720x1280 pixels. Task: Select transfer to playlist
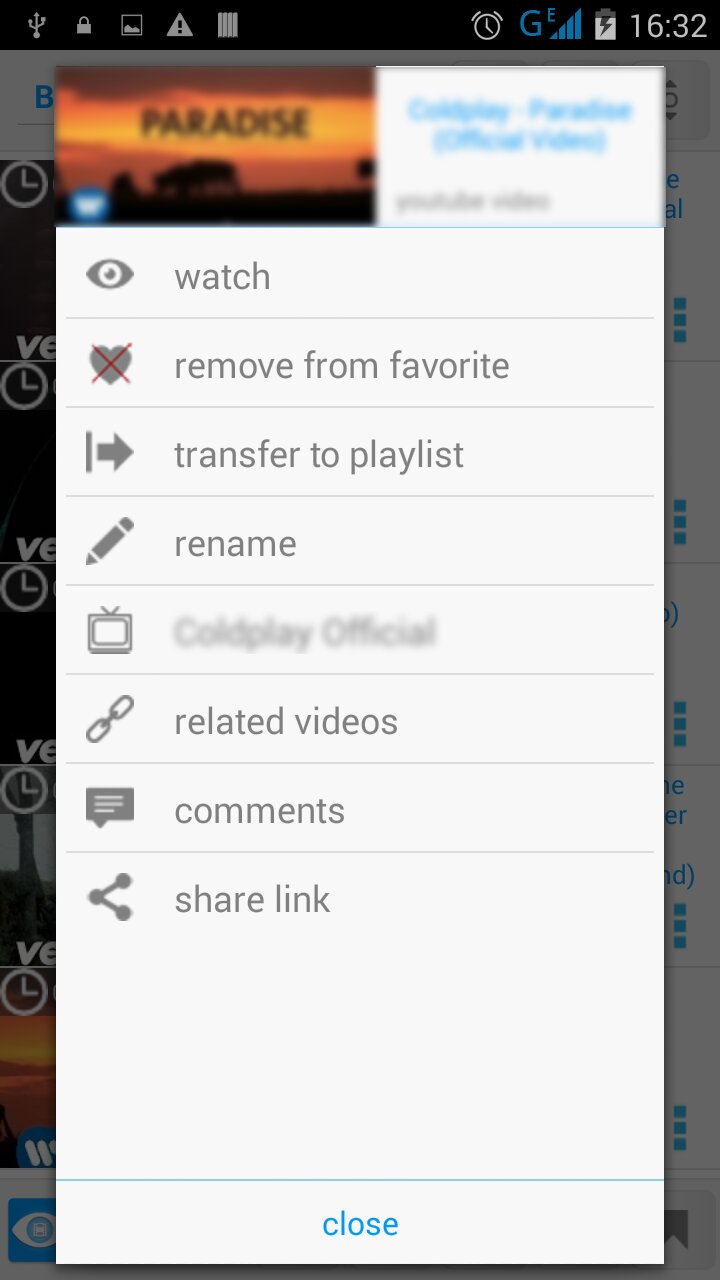(360, 453)
